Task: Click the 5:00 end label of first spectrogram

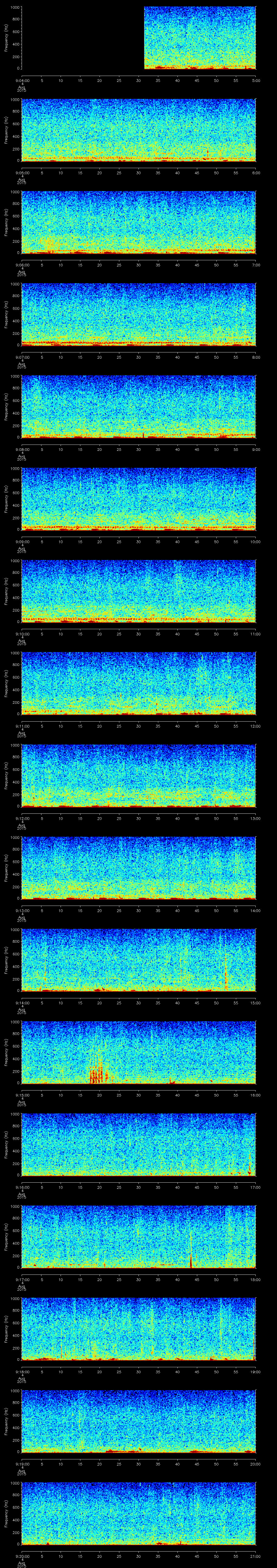Action: click(256, 80)
